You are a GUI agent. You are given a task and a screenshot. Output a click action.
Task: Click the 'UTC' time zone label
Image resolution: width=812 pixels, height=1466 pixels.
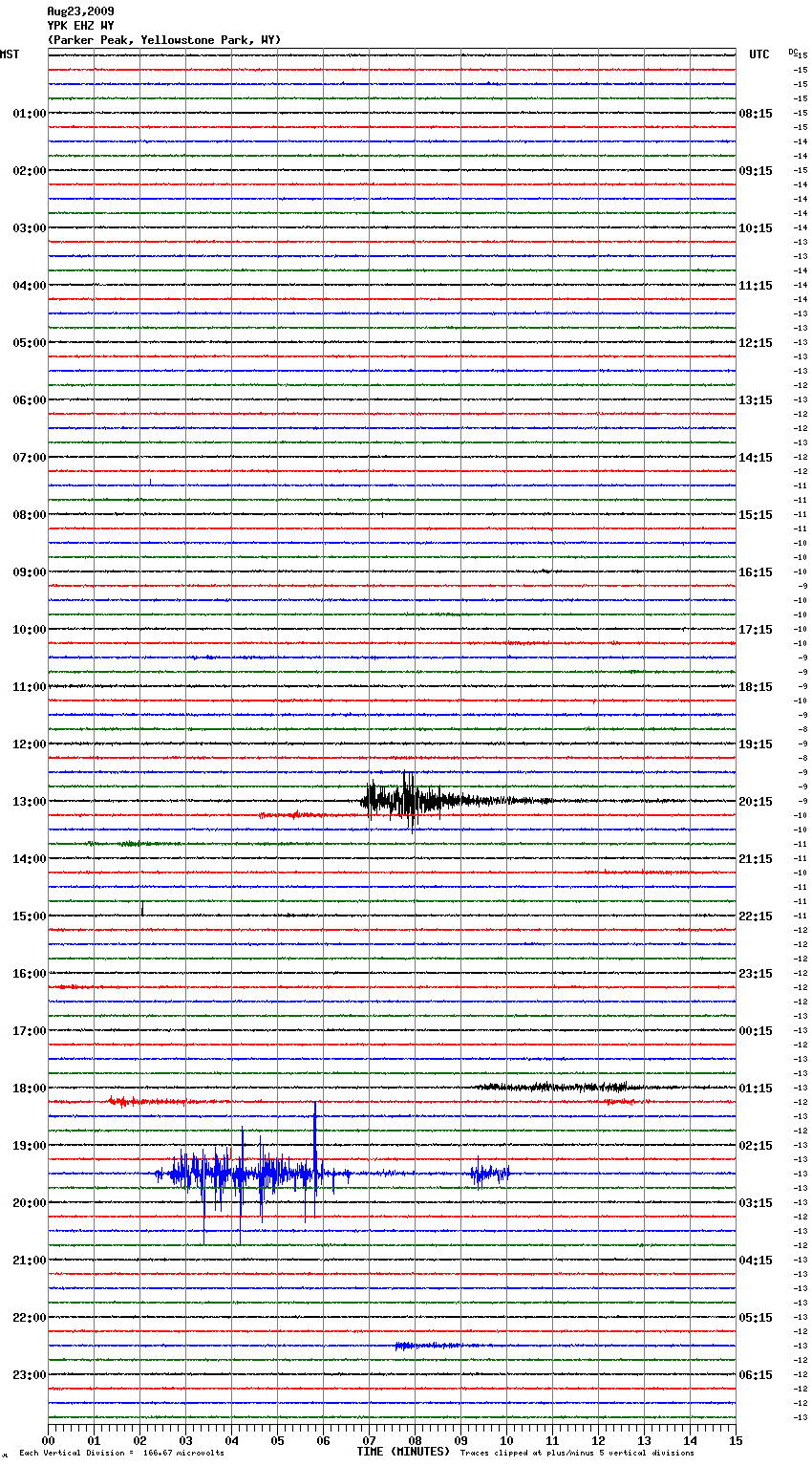click(759, 54)
